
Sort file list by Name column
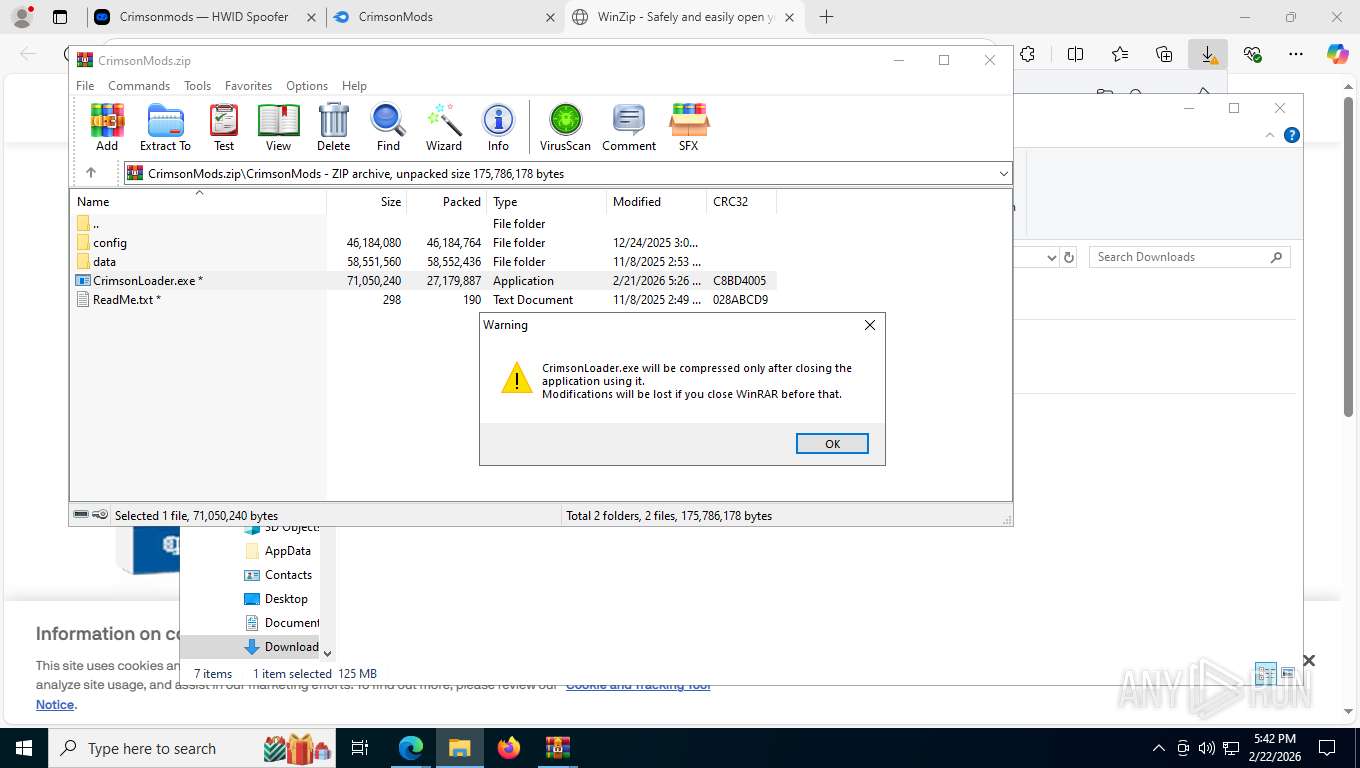198,201
